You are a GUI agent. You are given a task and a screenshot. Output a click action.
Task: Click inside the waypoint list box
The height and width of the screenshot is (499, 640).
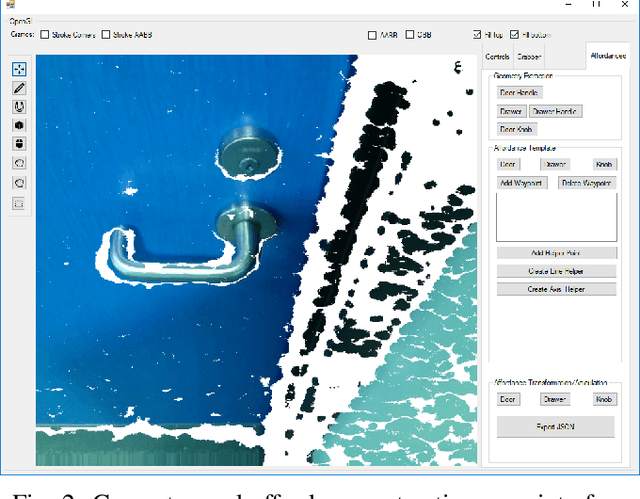pyautogui.click(x=556, y=218)
